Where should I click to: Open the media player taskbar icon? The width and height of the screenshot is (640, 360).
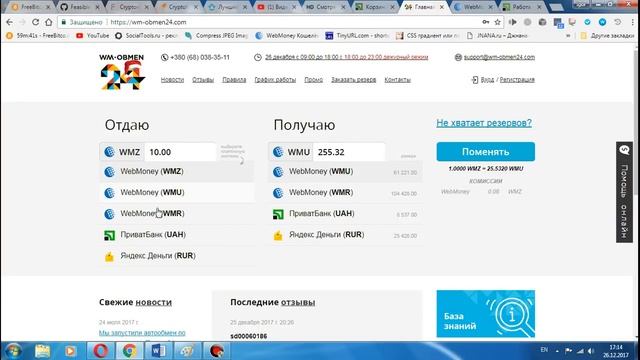coord(71,351)
